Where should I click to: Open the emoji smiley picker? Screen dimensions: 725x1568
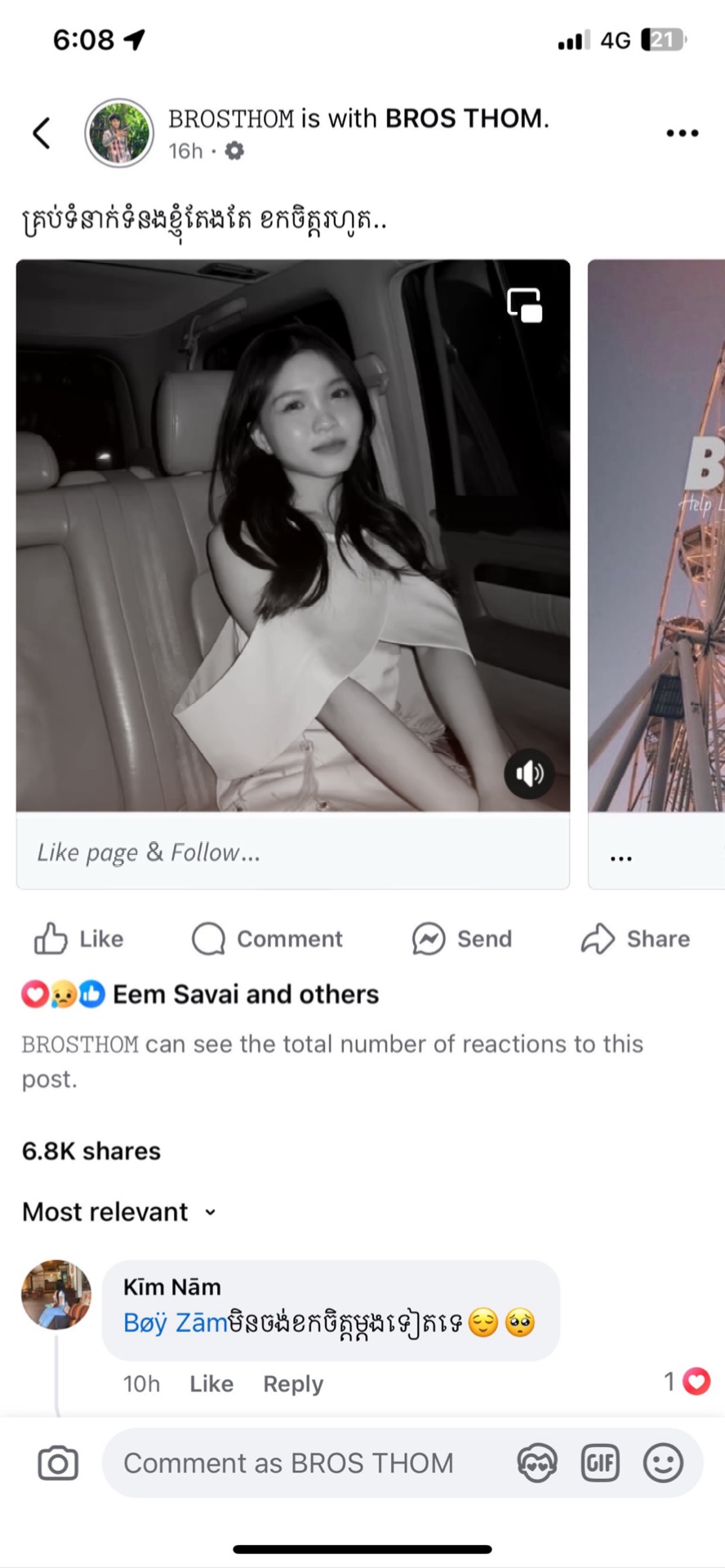point(663,1463)
